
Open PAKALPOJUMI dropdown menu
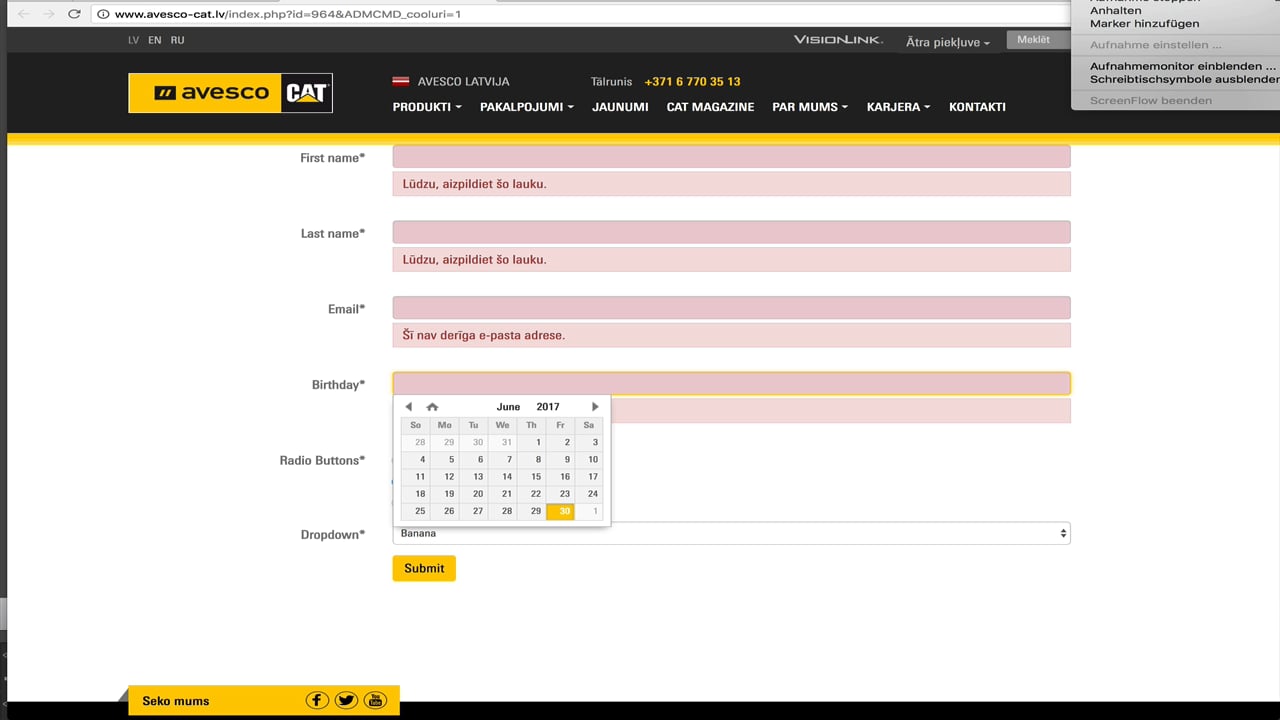(527, 107)
